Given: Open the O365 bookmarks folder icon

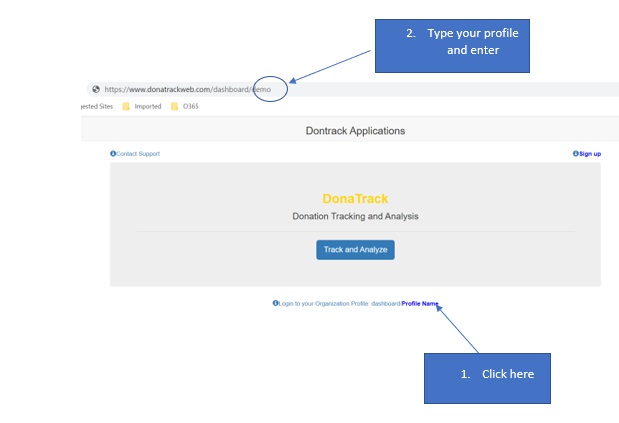Looking at the screenshot, I should (x=175, y=107).
